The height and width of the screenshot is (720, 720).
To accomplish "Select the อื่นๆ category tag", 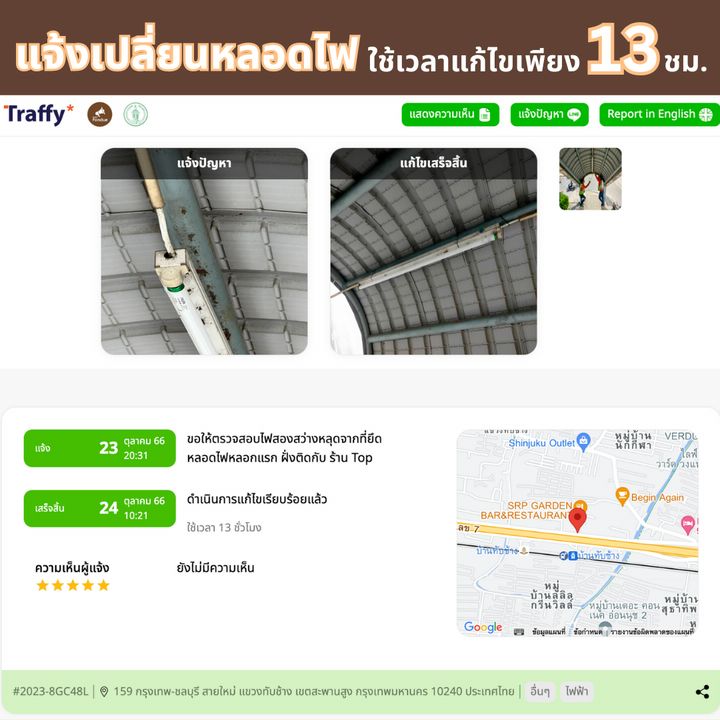I will [540, 691].
